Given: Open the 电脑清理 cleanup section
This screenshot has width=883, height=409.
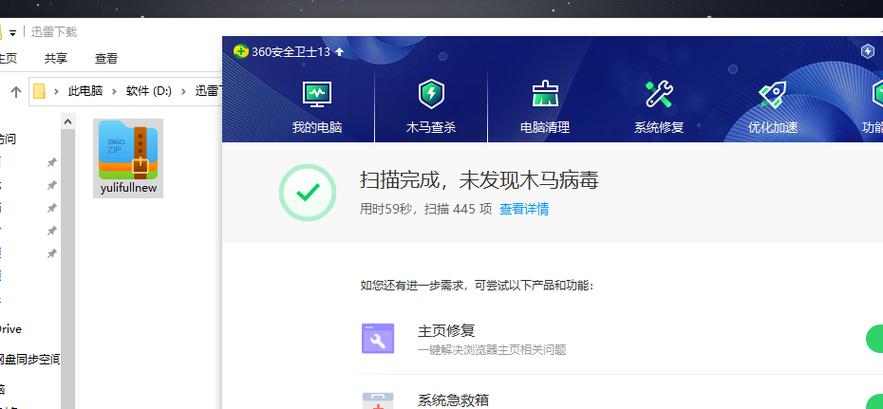Looking at the screenshot, I should tap(544, 106).
